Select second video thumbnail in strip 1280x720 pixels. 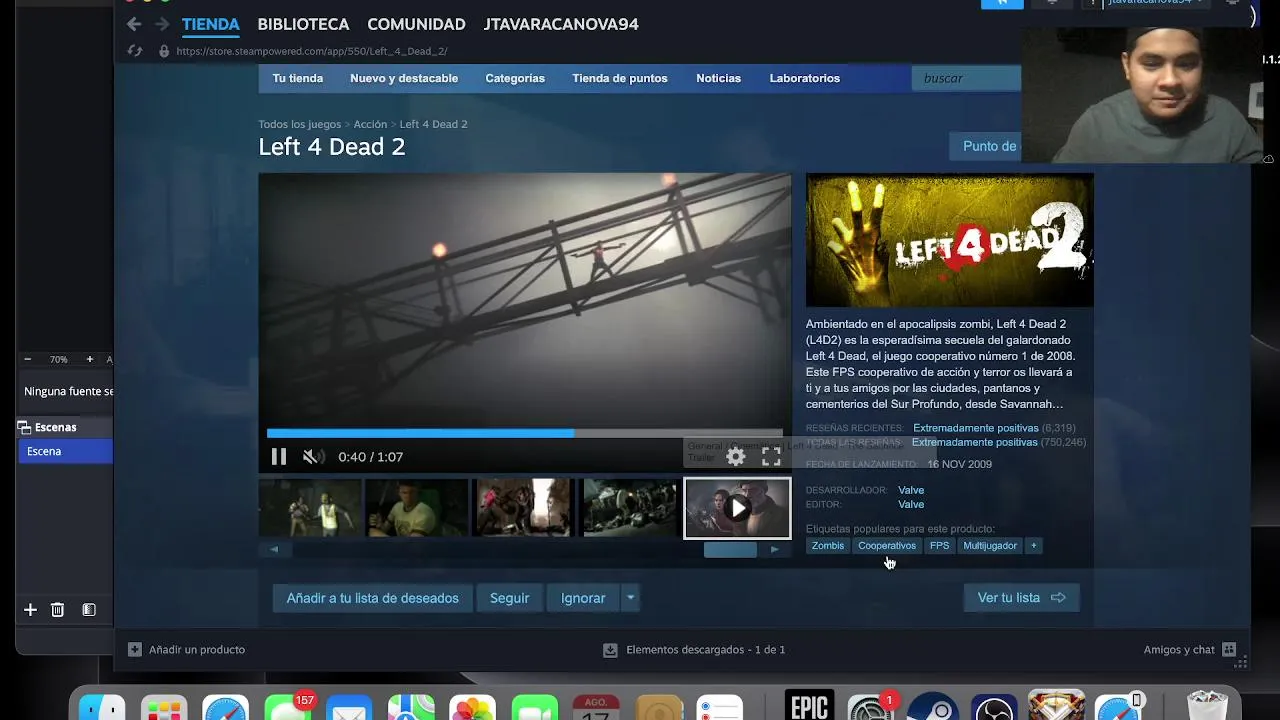tap(417, 508)
